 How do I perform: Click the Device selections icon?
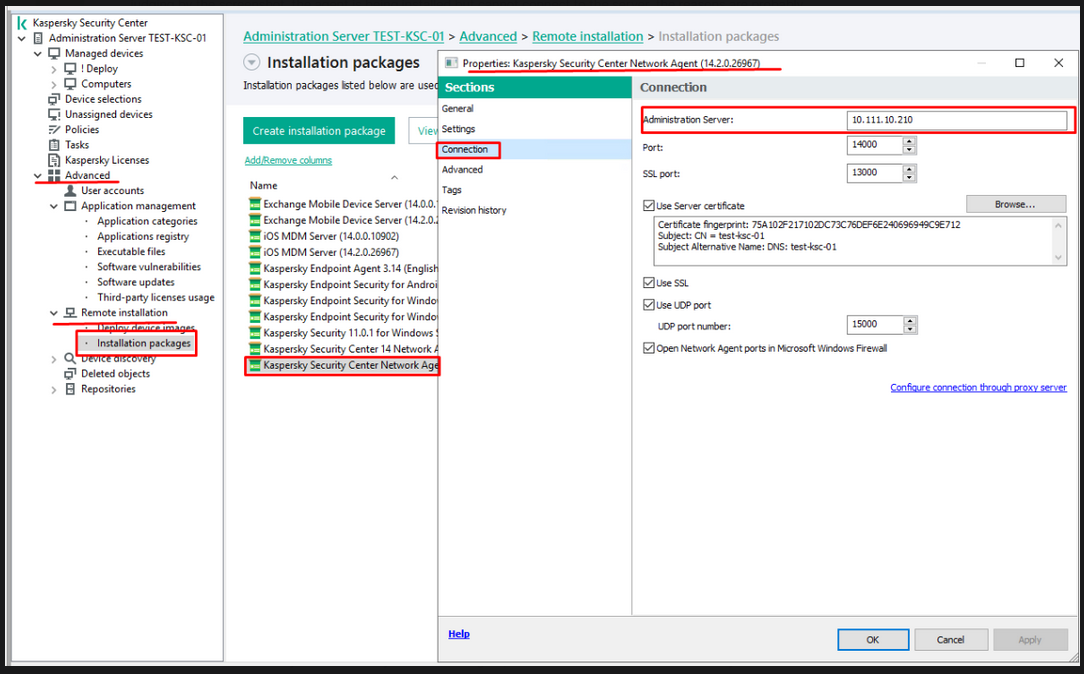coord(55,99)
